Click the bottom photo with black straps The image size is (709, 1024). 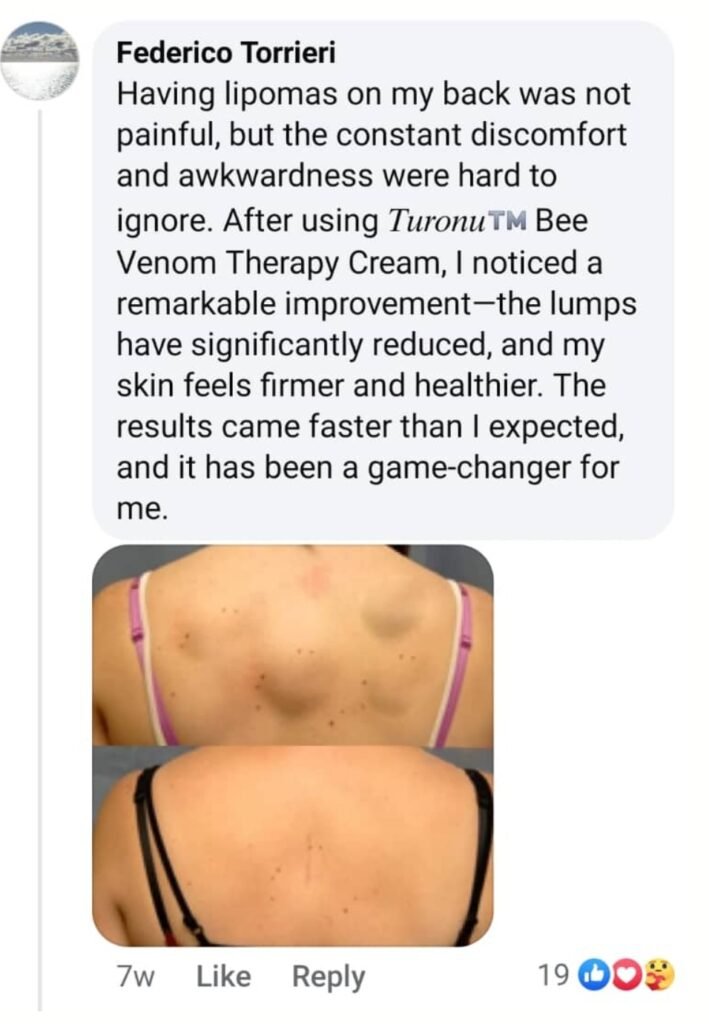point(292,846)
